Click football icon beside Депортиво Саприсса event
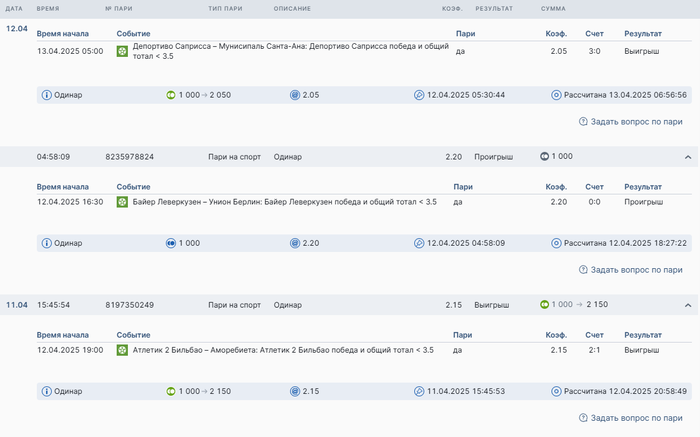This screenshot has height=437, width=700. (x=122, y=51)
